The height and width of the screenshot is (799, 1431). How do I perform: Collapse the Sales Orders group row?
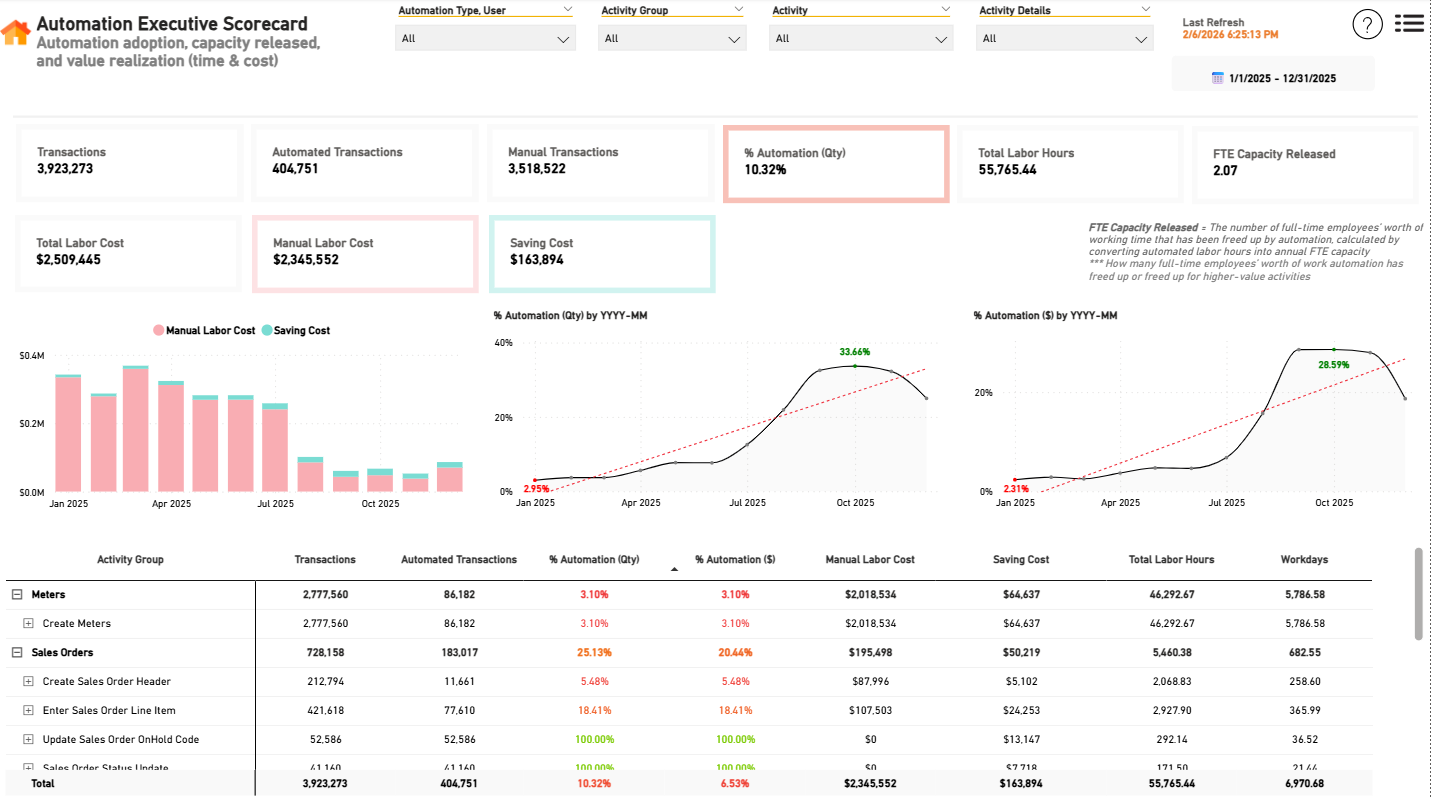pos(17,652)
